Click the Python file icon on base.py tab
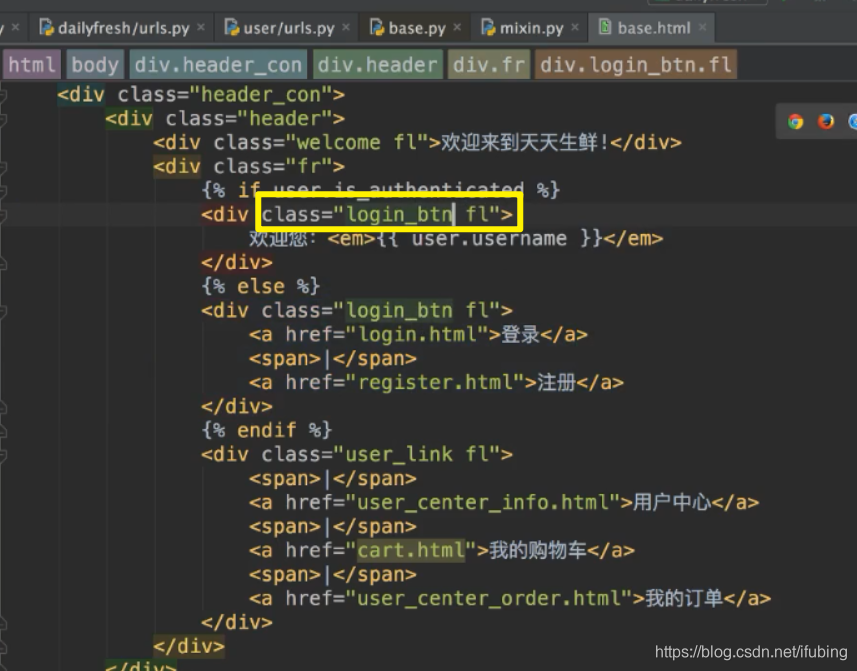Image resolution: width=857 pixels, height=671 pixels. pyautogui.click(x=378, y=27)
